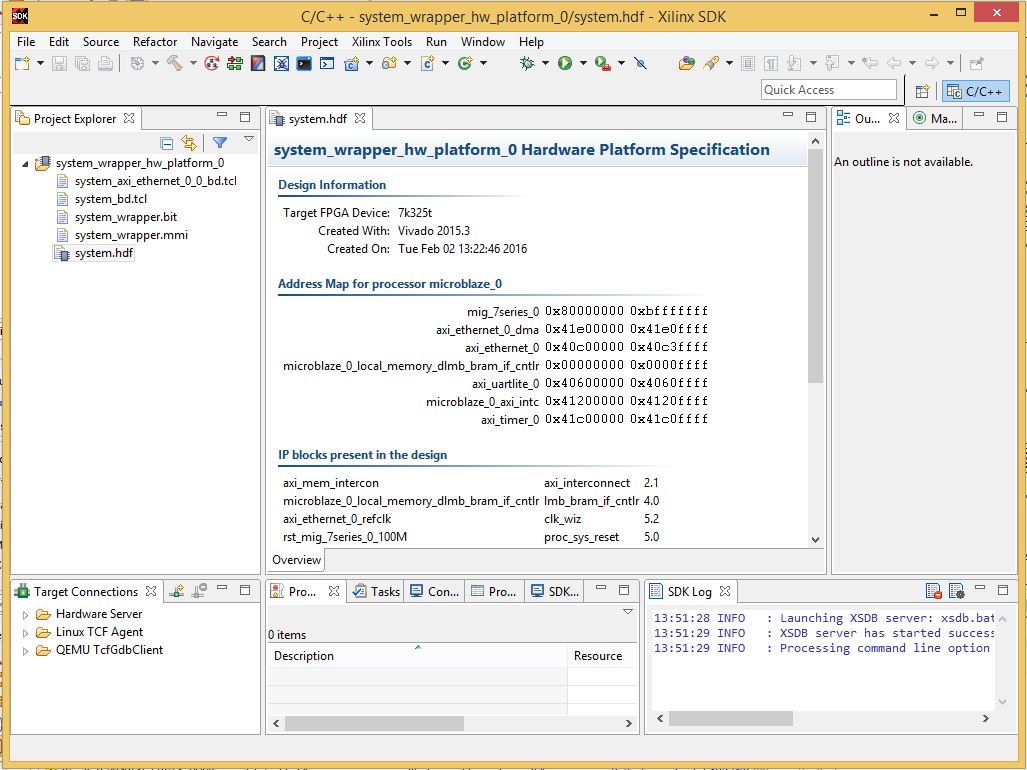Viewport: 1027px width, 770px height.
Task: Activate the C/C++ perspective button
Action: (x=975, y=92)
